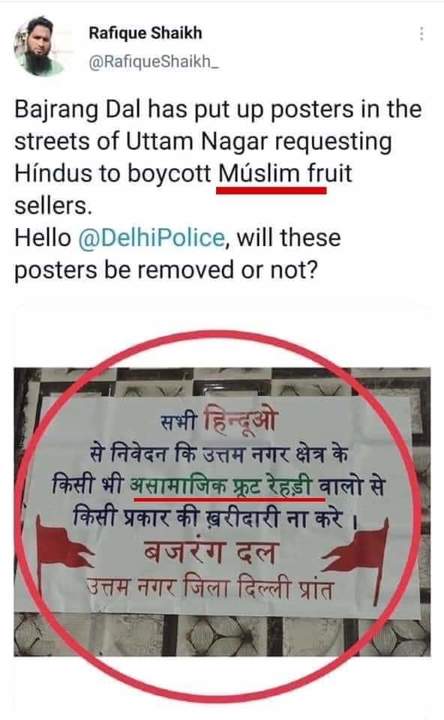Click the सभी हिन्दुओ line on poster
The width and height of the screenshot is (444, 720).
(x=219, y=418)
